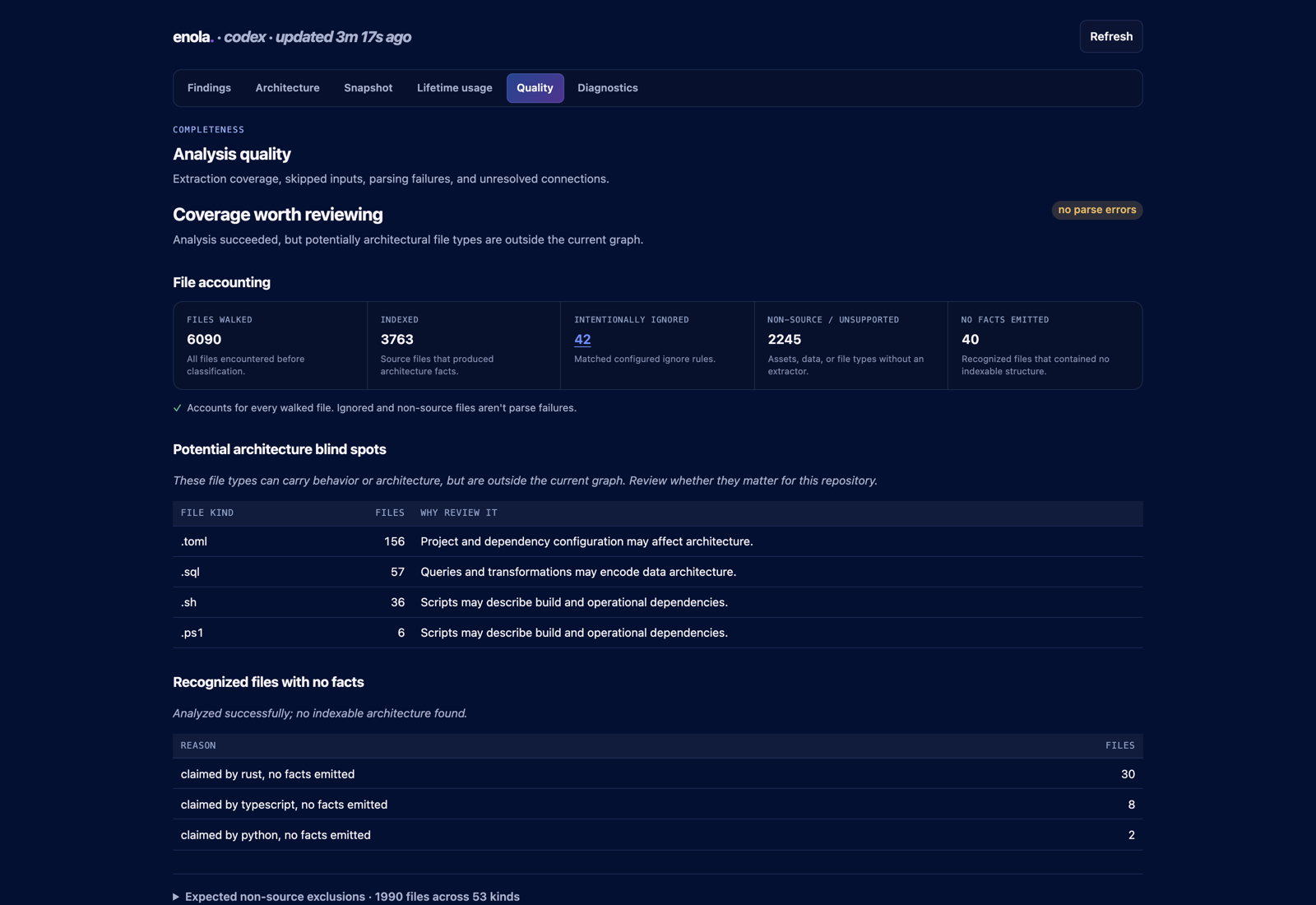
Task: Click the 57 count for .sql files
Action: click(x=397, y=572)
